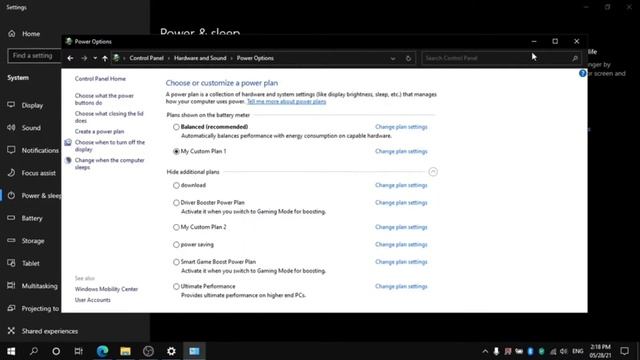Select Smart Game Boost Power Plan
The height and width of the screenshot is (360, 640).
point(176,262)
